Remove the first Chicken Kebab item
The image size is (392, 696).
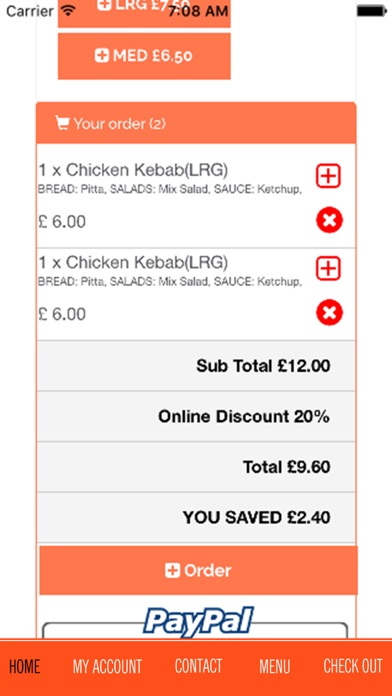[x=329, y=220]
